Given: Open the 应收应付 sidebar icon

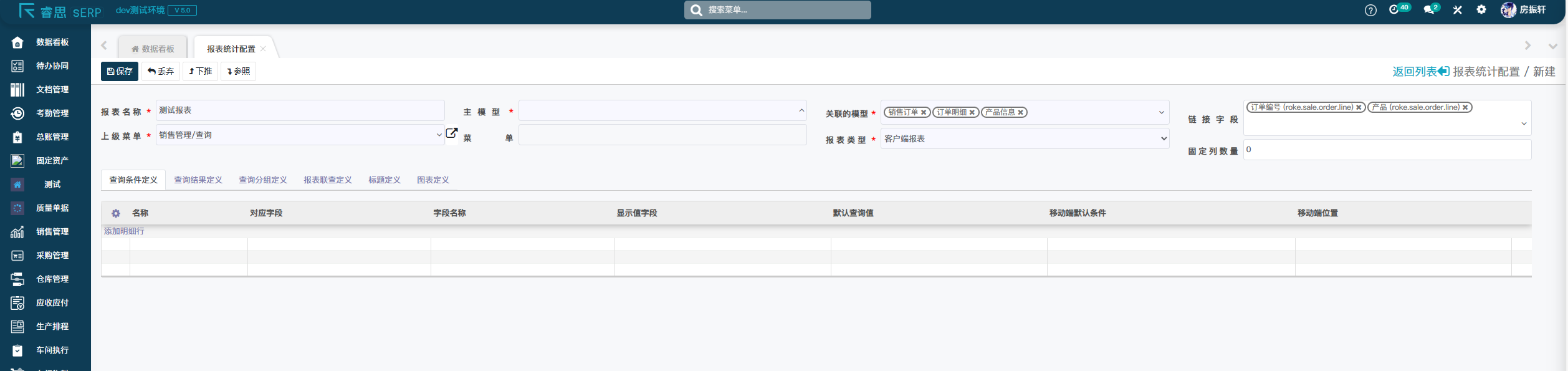Looking at the screenshot, I should [17, 303].
